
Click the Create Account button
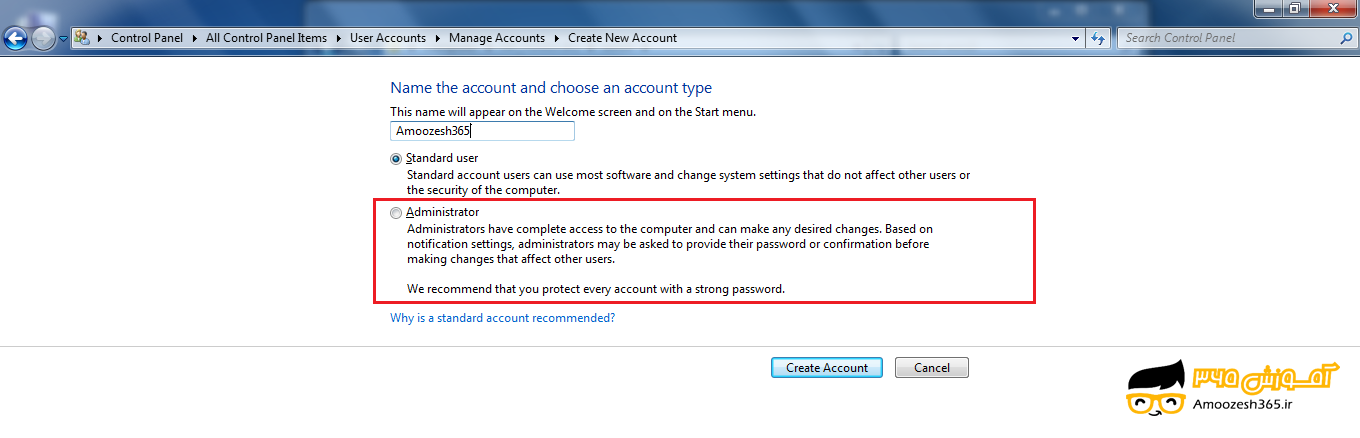click(x=827, y=368)
